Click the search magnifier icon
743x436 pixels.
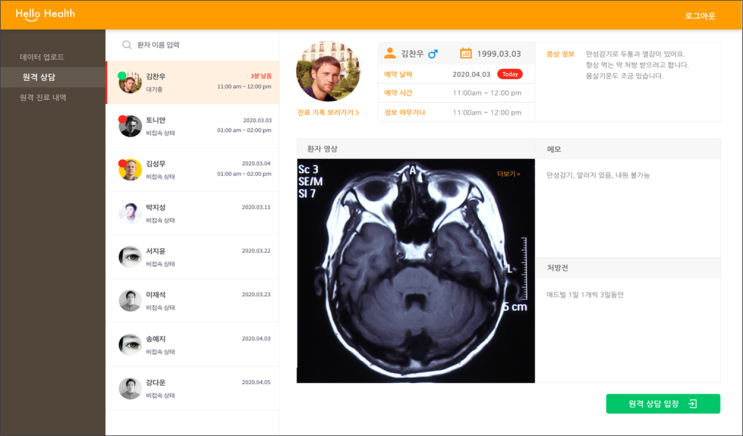point(127,45)
